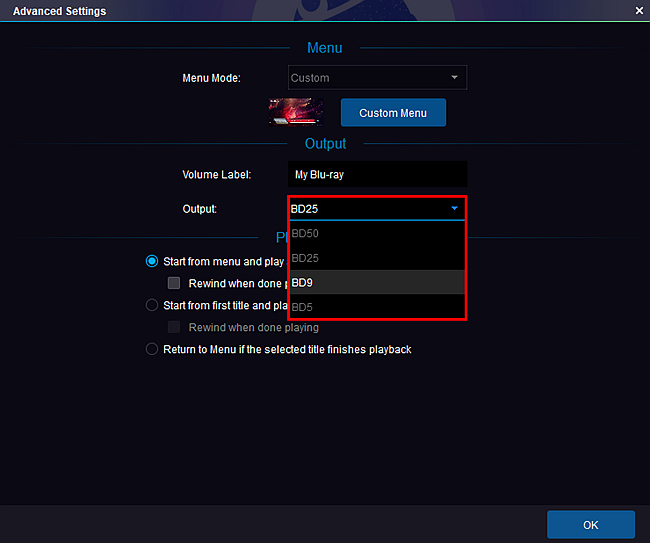Choose BD9 from the output list
The image size is (650, 543).
[377, 282]
